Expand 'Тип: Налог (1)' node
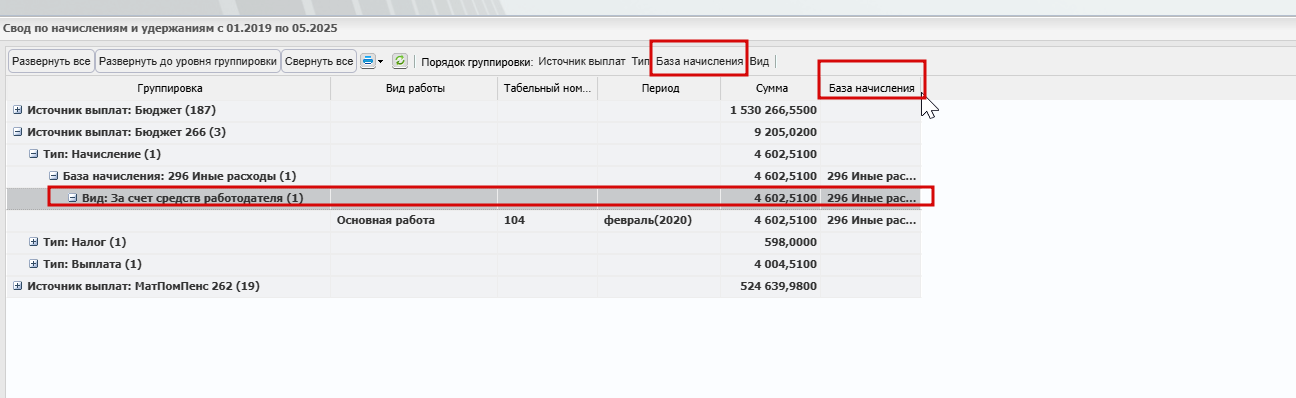Viewport: 1296px width, 398px height. click(34, 242)
